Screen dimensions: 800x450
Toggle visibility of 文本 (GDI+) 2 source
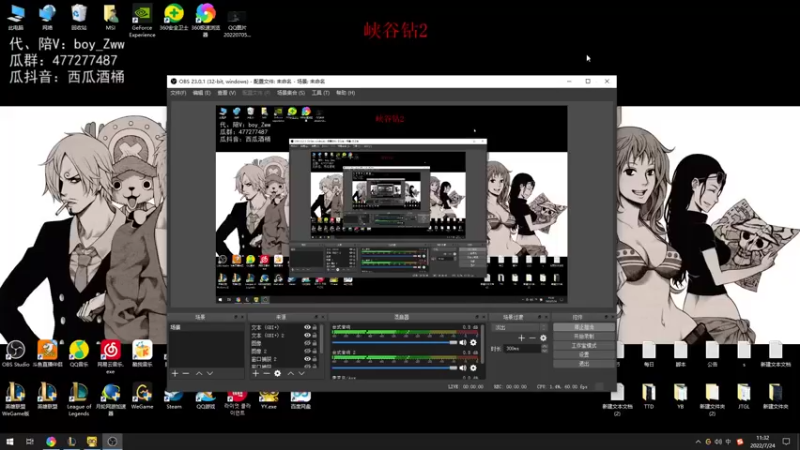click(x=307, y=335)
